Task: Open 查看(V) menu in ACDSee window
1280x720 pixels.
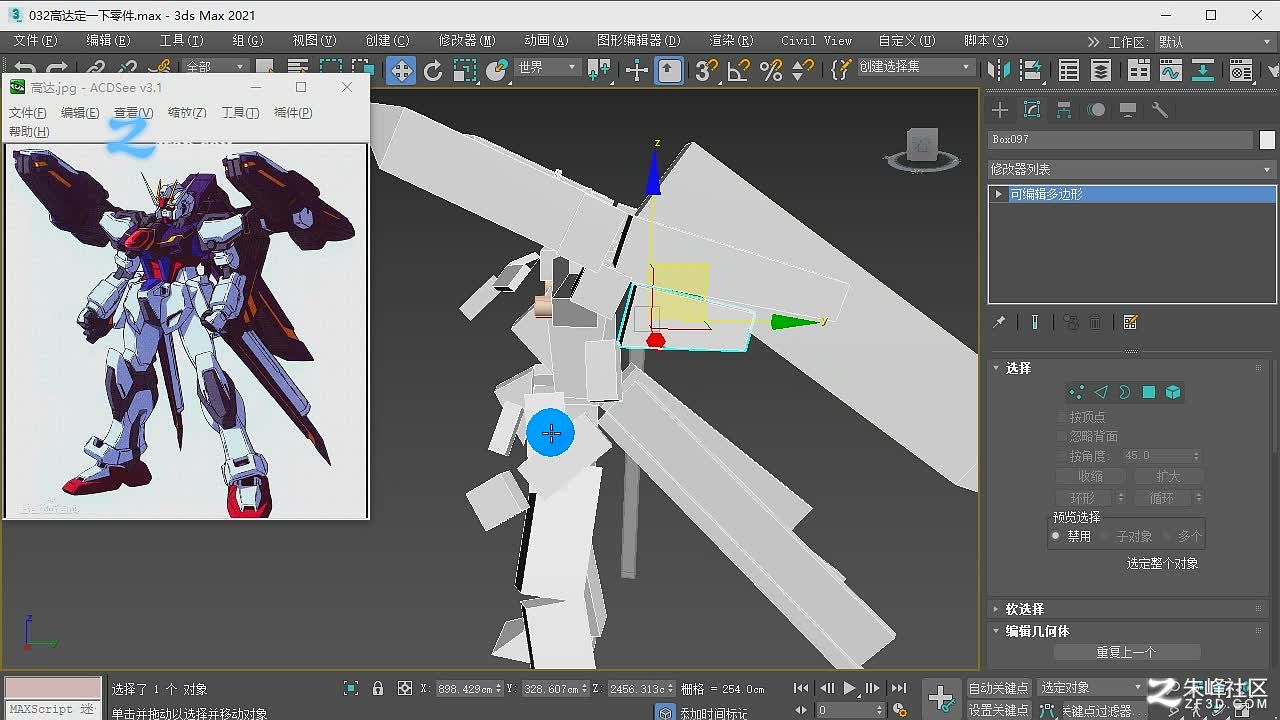Action: [133, 113]
